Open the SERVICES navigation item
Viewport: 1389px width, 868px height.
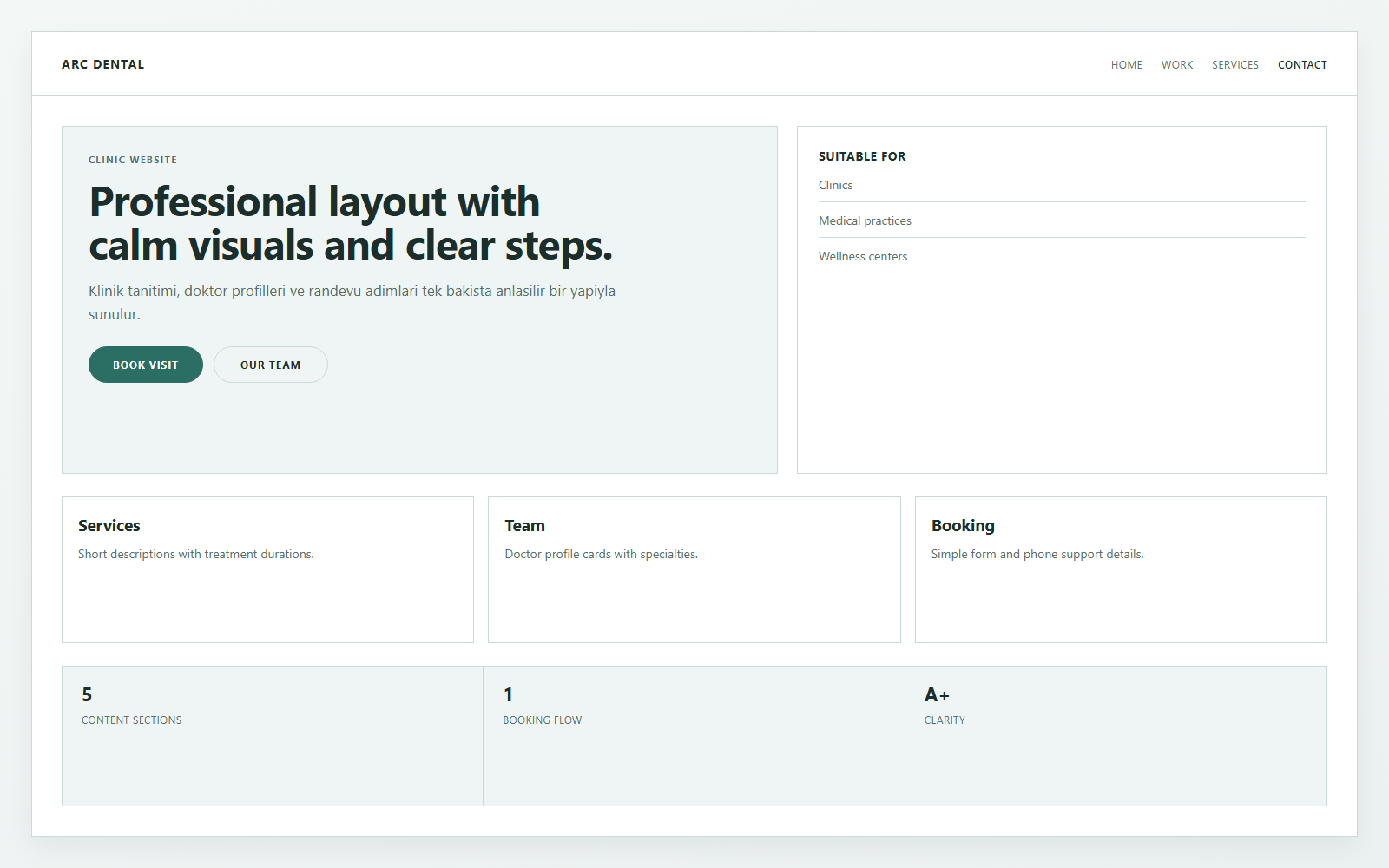(1234, 64)
